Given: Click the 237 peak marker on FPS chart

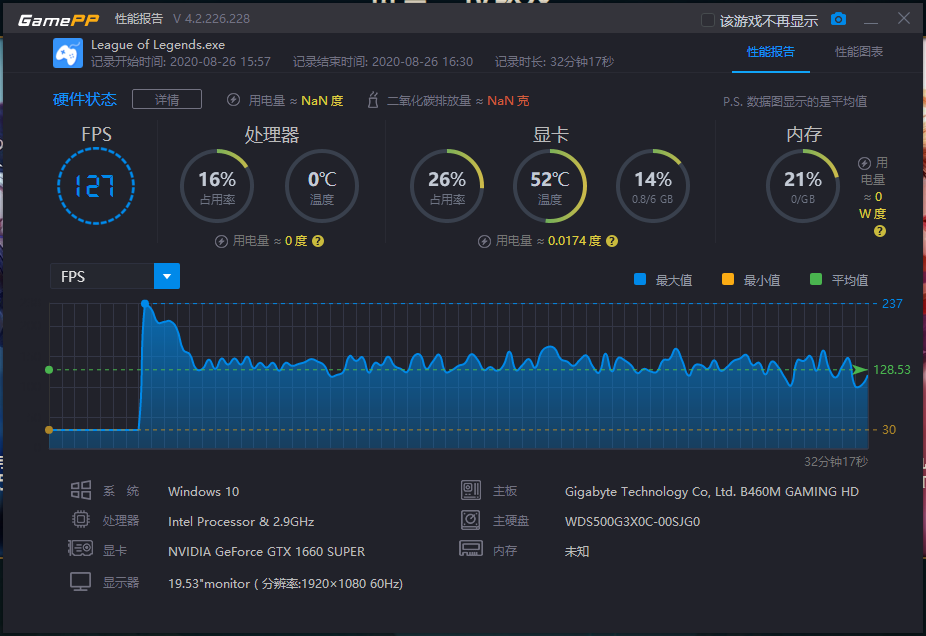Looking at the screenshot, I should 145,304.
